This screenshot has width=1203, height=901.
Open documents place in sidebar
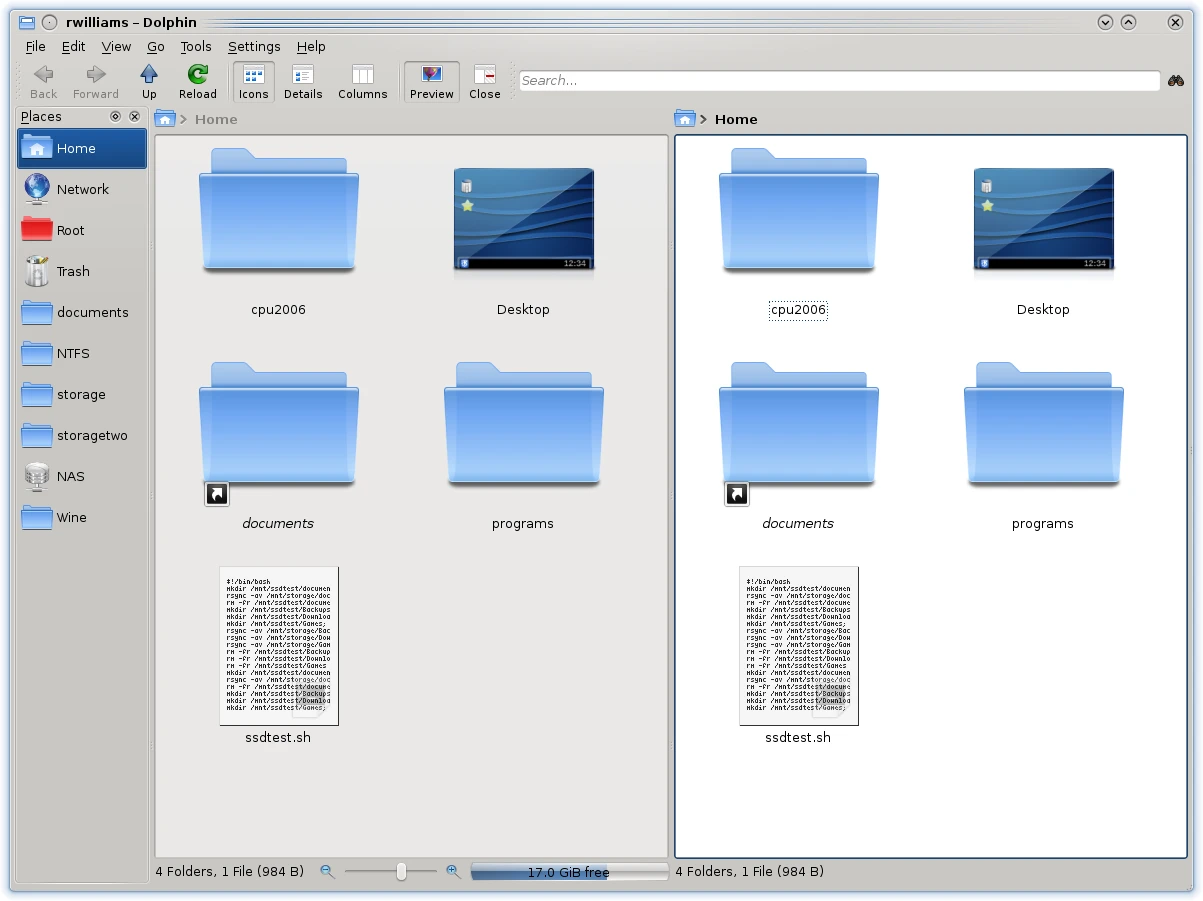tap(82, 312)
